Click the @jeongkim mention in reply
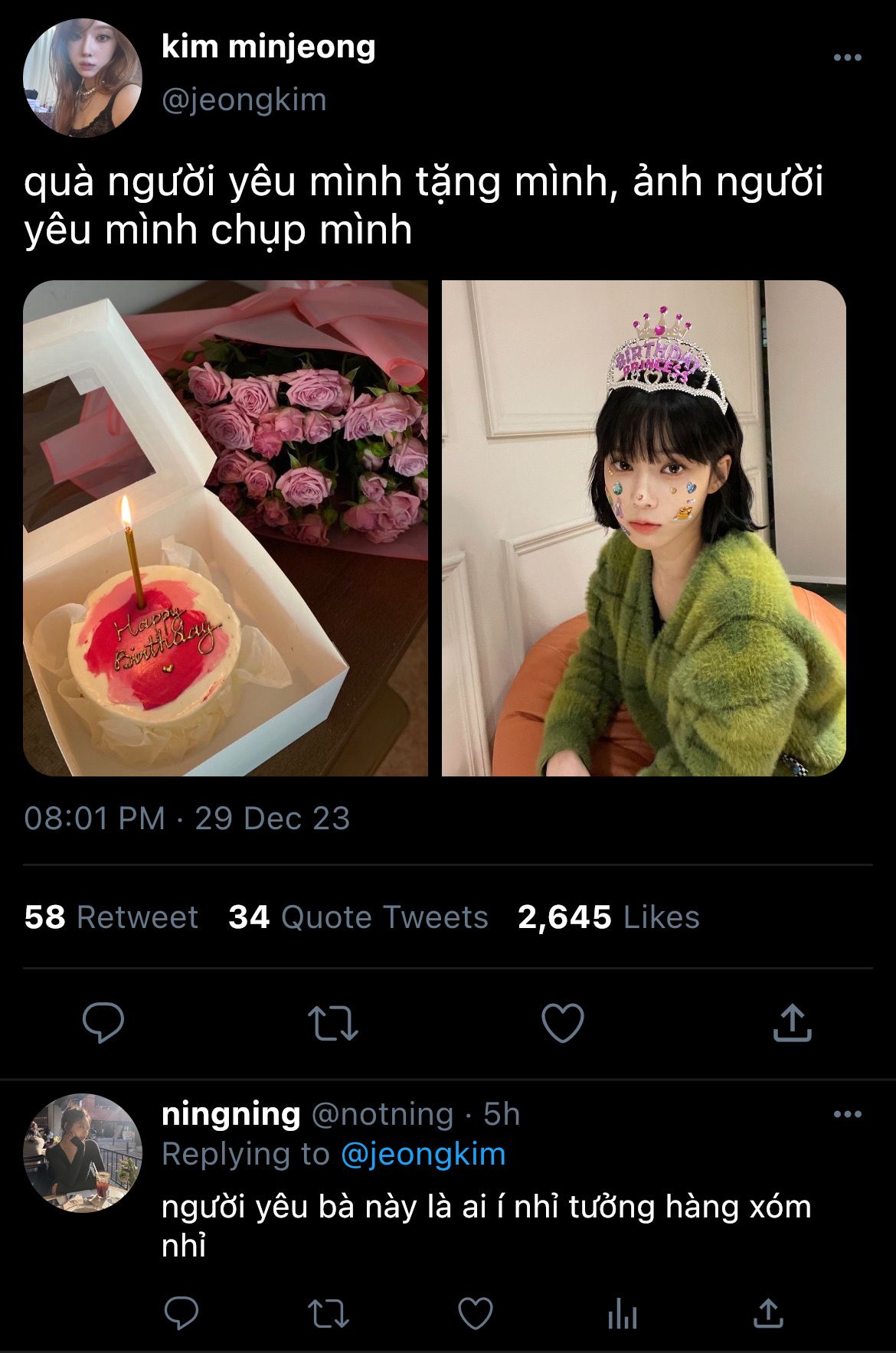Viewport: 896px width, 1353px height. click(423, 1154)
